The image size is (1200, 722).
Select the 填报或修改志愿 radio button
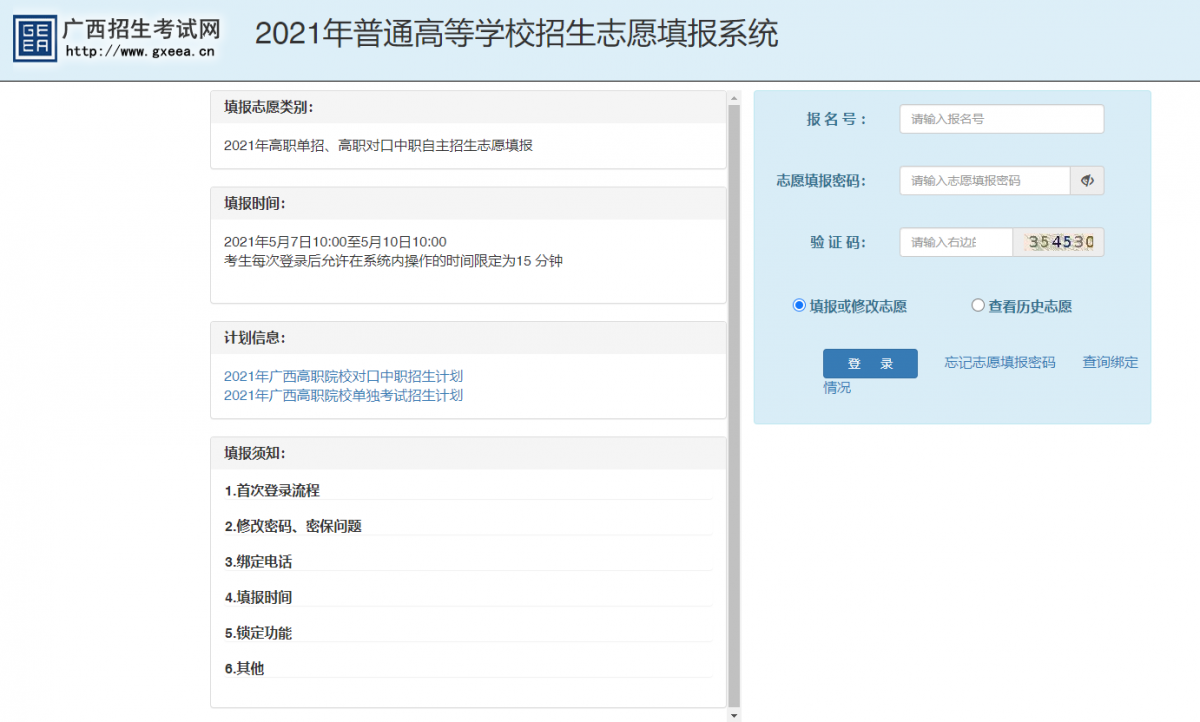799,306
